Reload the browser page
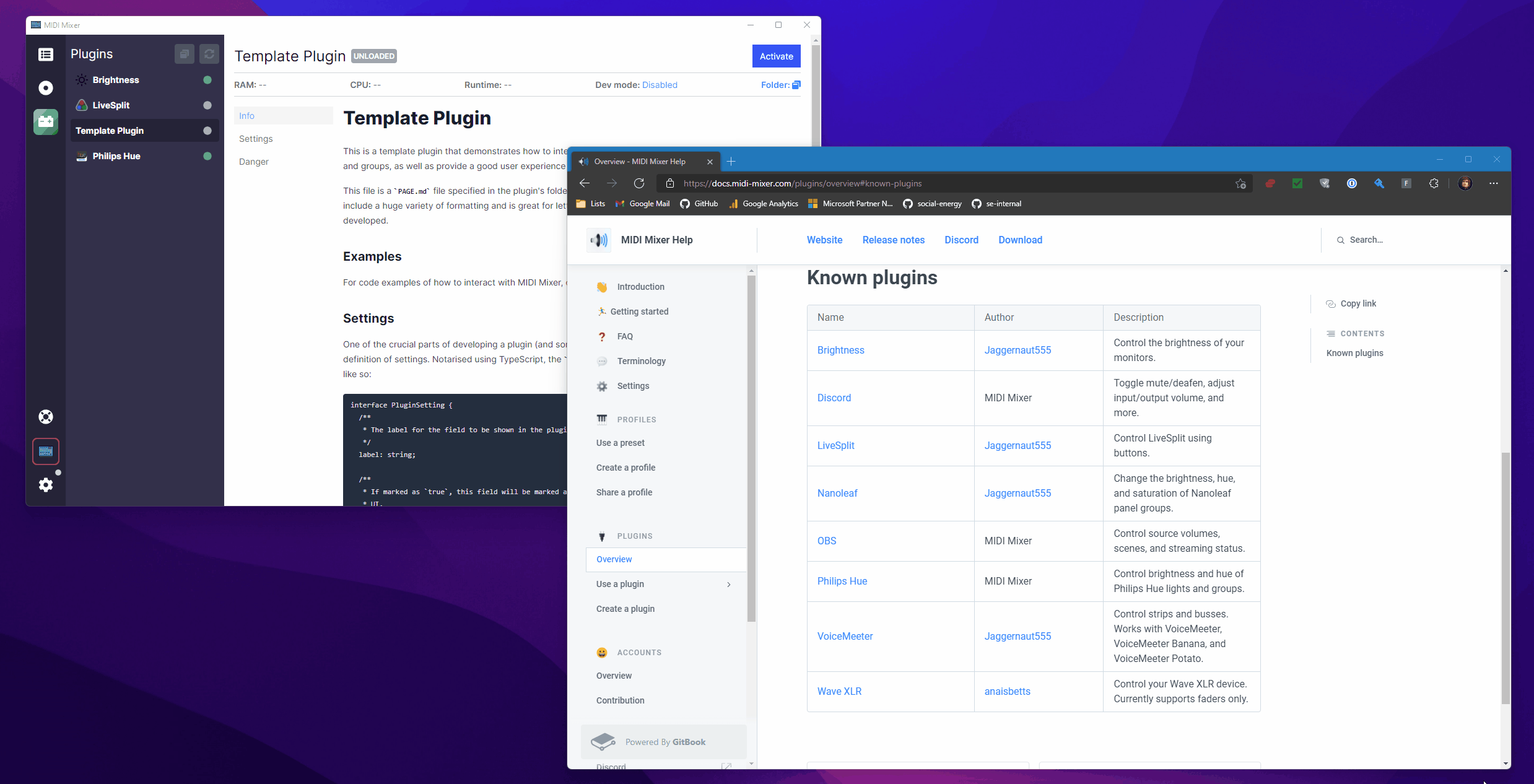This screenshot has width=1534, height=784. pyautogui.click(x=639, y=183)
